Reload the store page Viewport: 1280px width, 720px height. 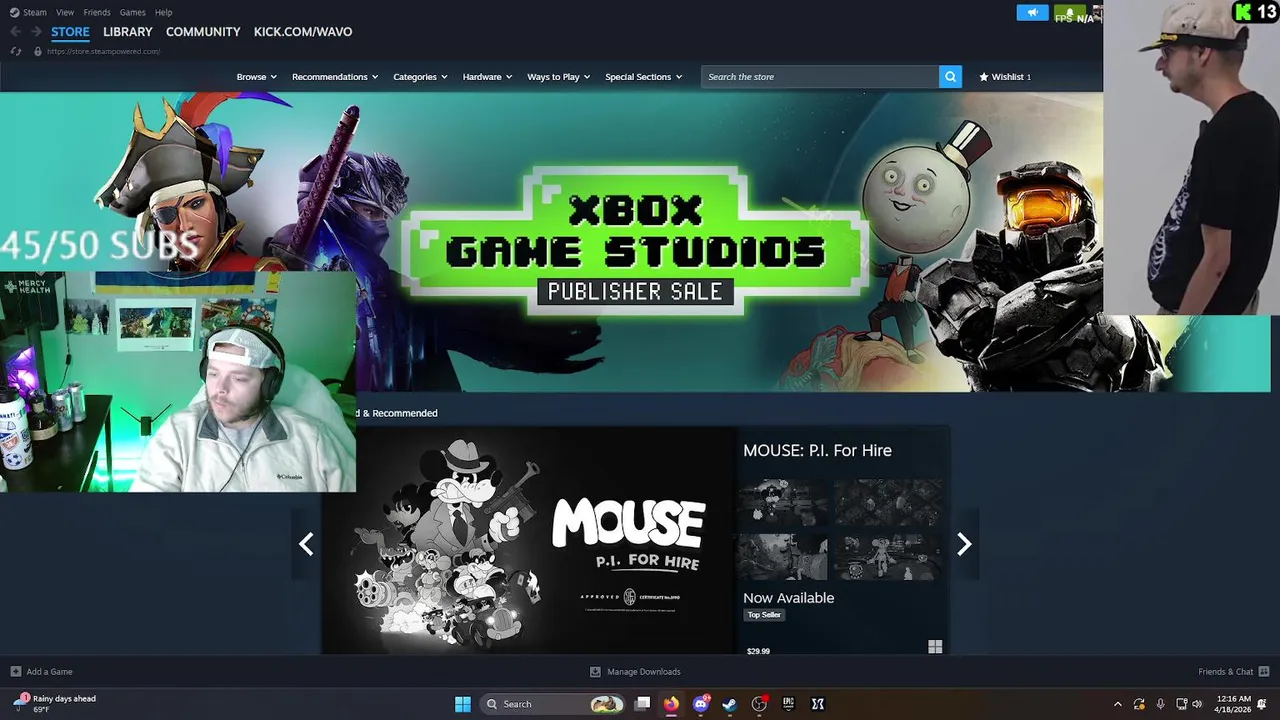pos(16,51)
